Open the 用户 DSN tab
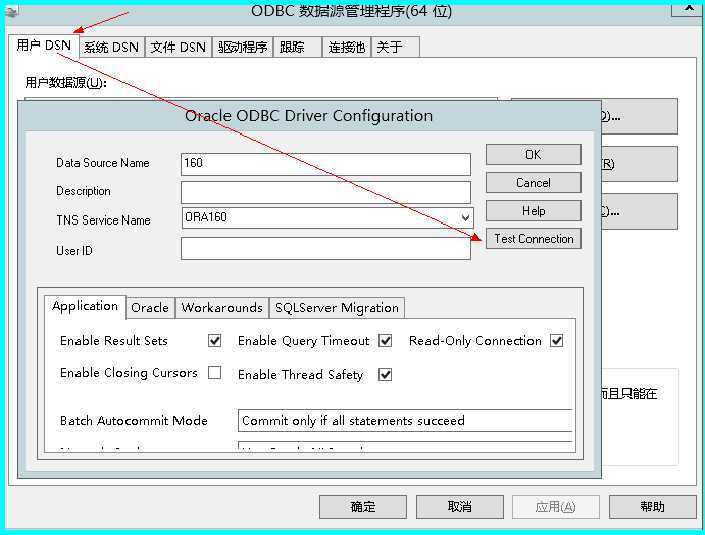 44,45
